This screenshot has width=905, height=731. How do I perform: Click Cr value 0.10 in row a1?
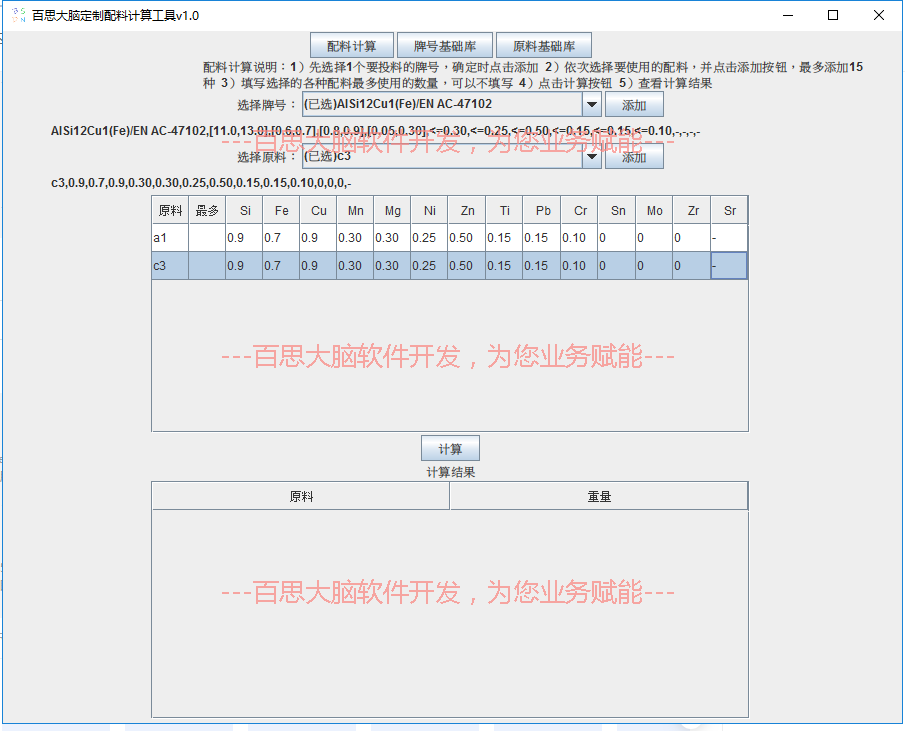(579, 238)
